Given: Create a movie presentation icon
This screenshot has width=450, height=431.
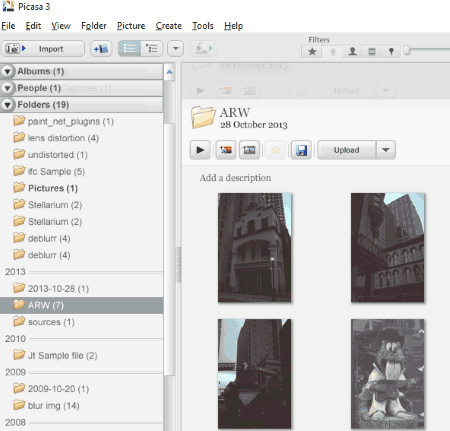Looking at the screenshot, I should point(249,150).
